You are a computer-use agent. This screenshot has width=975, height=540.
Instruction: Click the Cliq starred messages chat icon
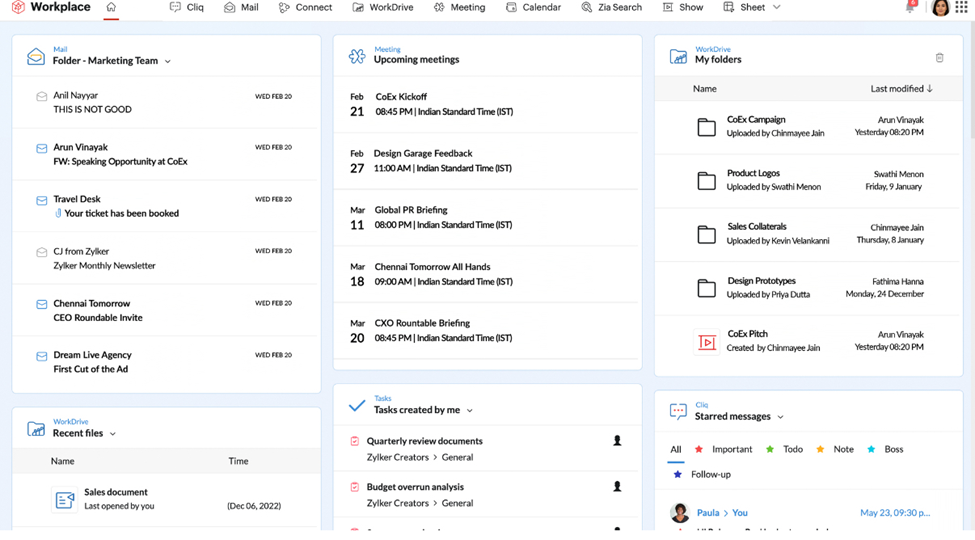point(678,411)
